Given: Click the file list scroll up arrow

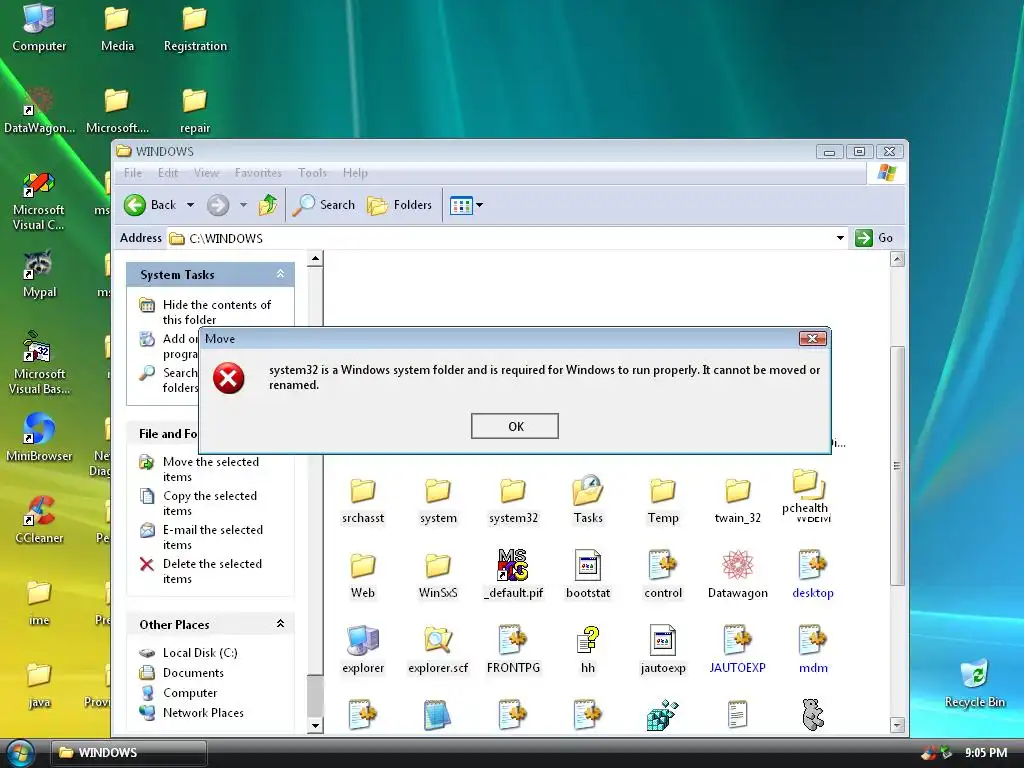Looking at the screenshot, I should (x=897, y=259).
